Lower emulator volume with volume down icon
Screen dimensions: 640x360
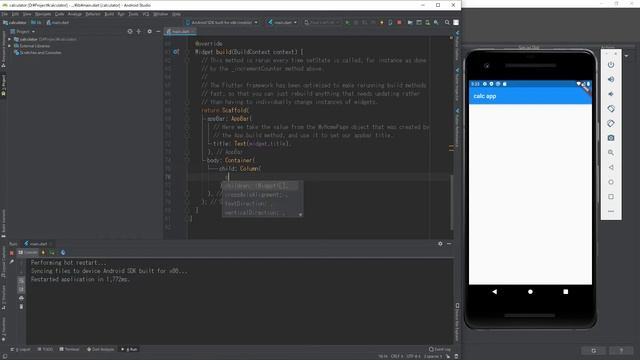[611, 94]
